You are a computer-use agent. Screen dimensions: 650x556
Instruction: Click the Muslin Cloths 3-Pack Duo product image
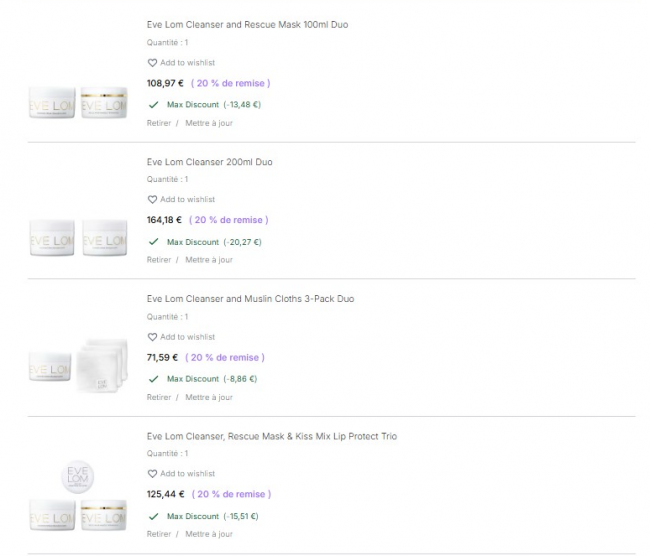coord(79,360)
